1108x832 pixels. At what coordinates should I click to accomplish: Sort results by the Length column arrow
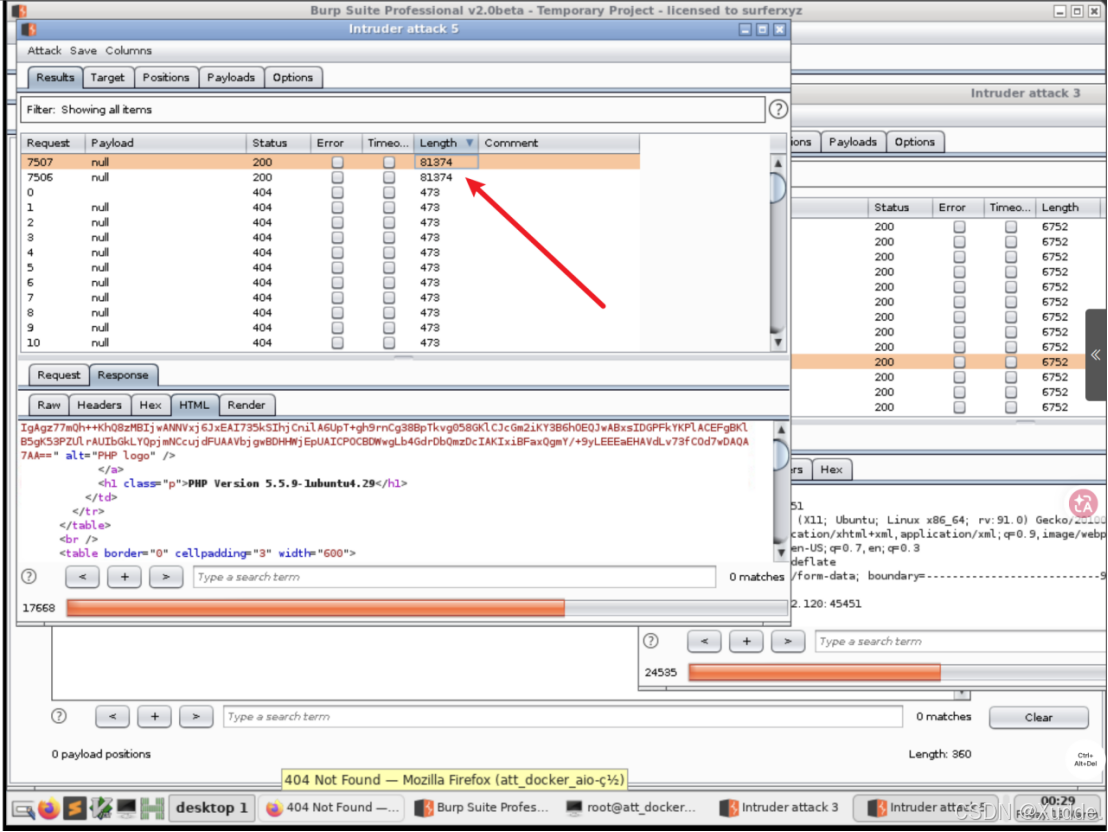pyautogui.click(x=469, y=143)
